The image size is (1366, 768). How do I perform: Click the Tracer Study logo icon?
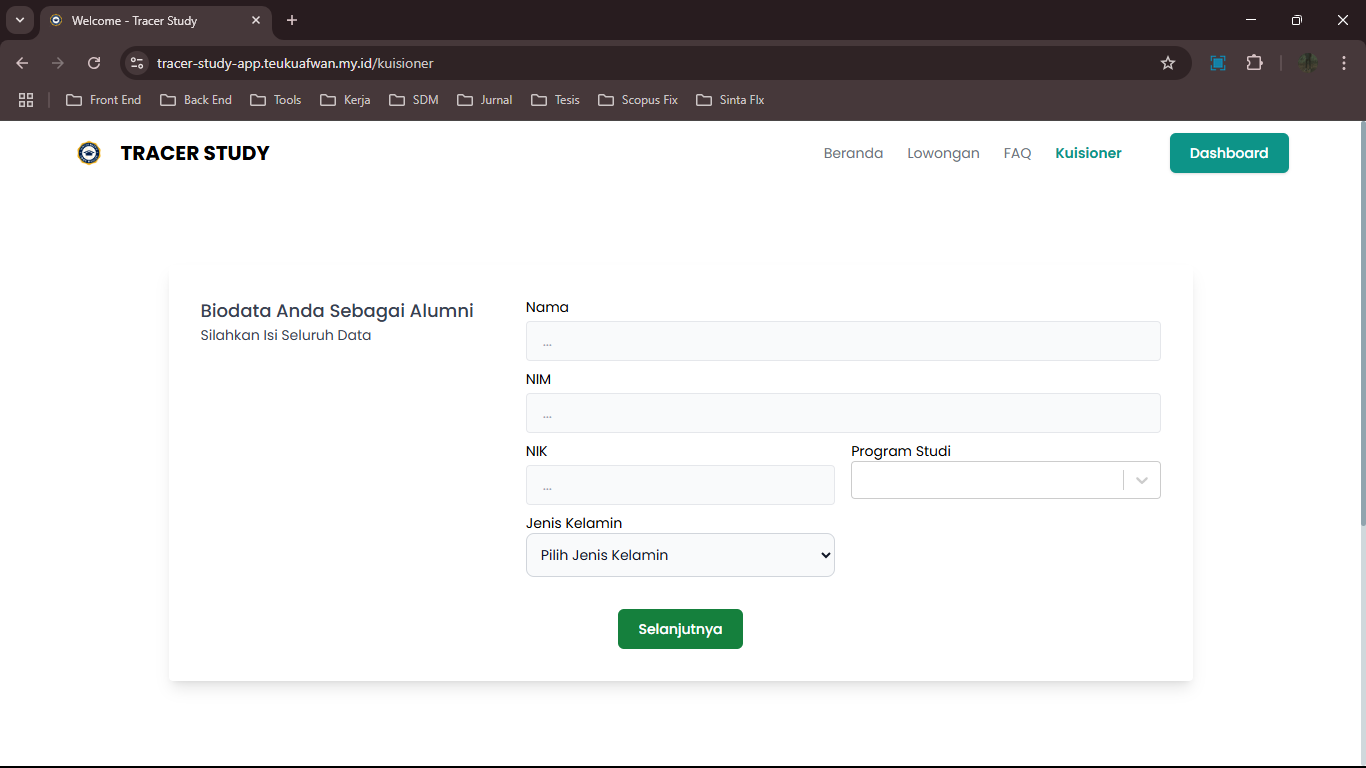(x=89, y=153)
